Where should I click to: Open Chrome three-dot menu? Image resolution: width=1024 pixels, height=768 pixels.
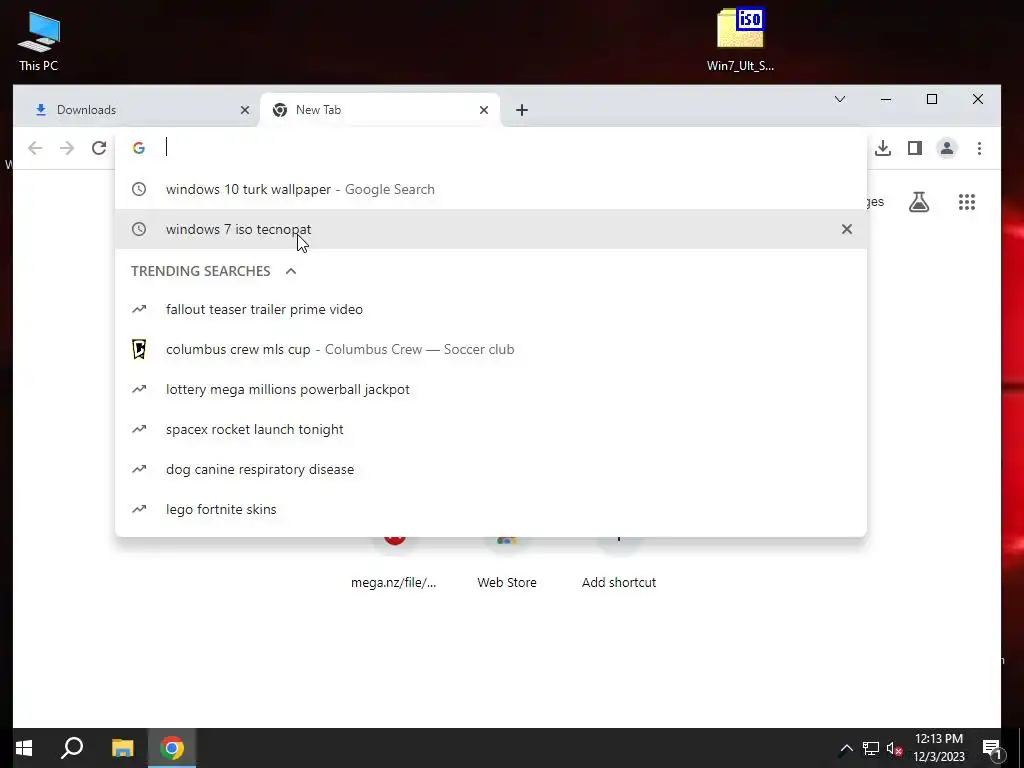click(x=979, y=148)
